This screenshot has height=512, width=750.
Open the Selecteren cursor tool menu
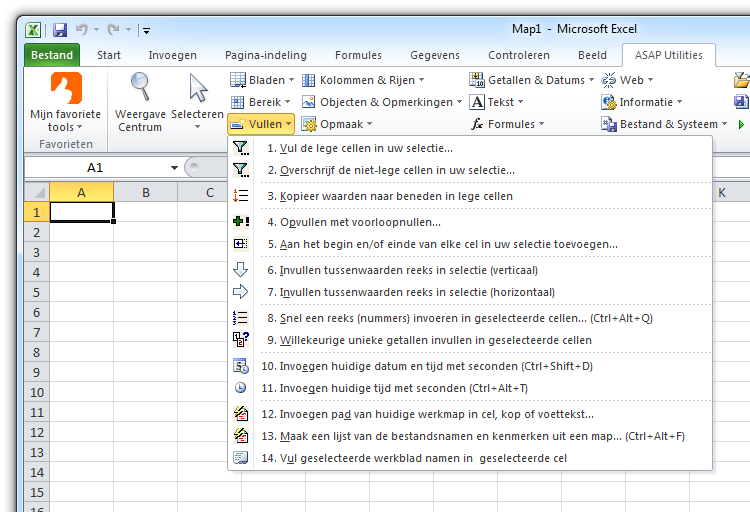pos(198,102)
